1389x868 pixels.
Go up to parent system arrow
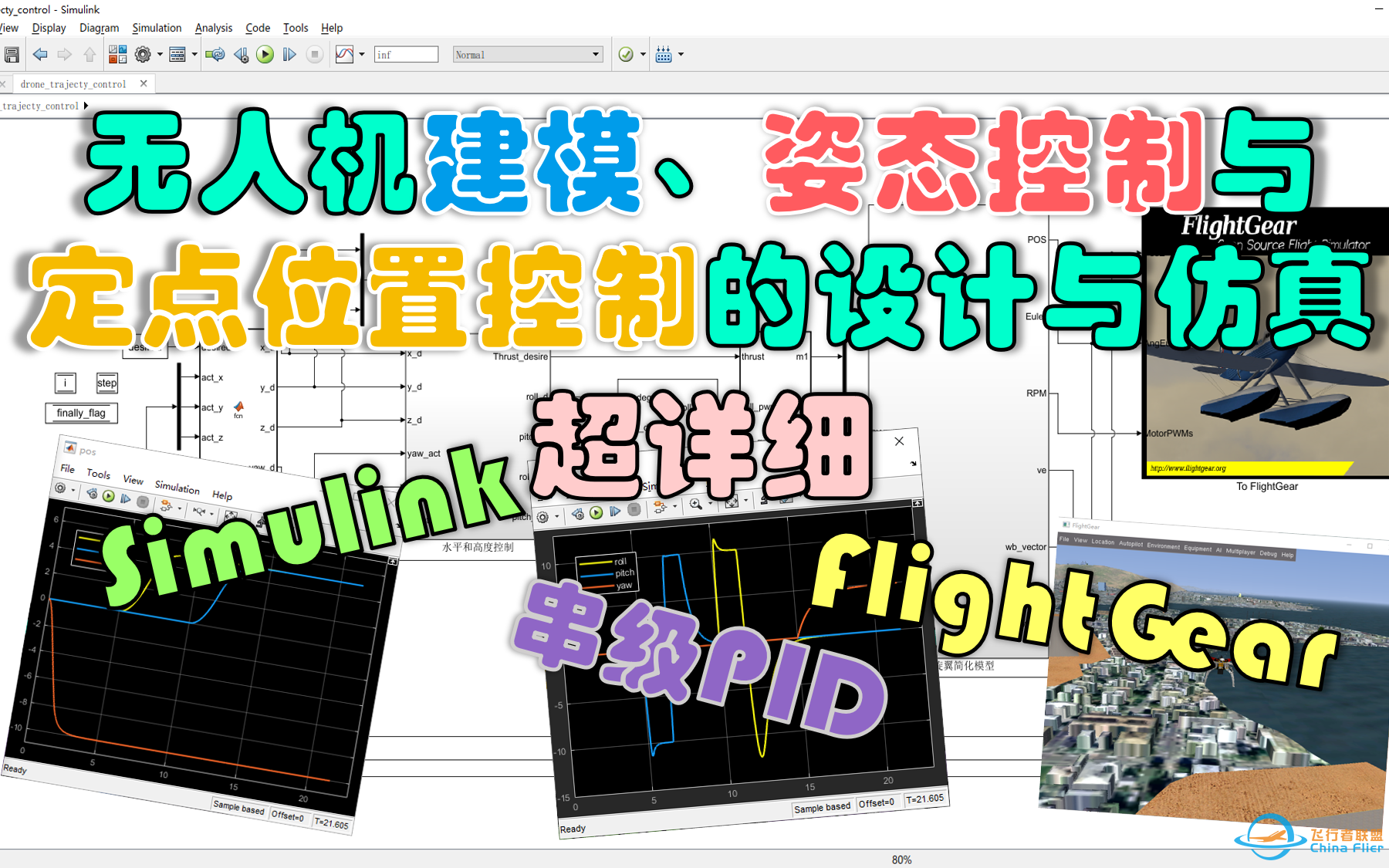coord(90,55)
